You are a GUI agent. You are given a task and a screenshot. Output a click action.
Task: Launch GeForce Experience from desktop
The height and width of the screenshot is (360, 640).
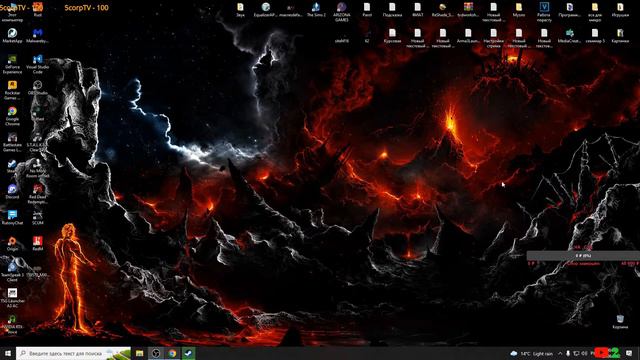click(x=12, y=64)
